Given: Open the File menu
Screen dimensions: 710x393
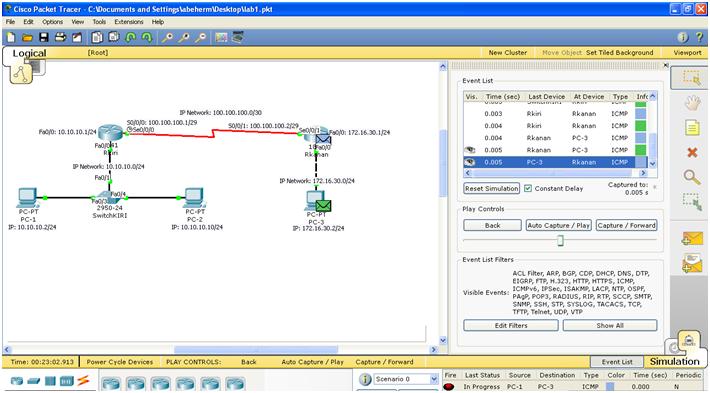Looking at the screenshot, I should [10, 22].
